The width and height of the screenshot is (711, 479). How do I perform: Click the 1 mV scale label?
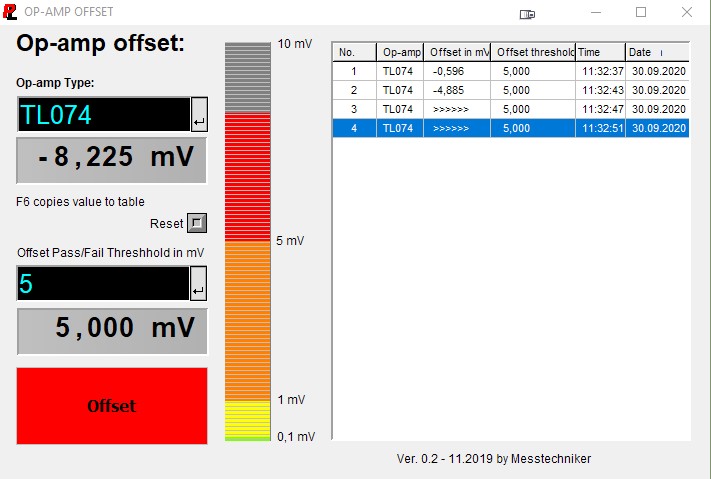(x=291, y=400)
